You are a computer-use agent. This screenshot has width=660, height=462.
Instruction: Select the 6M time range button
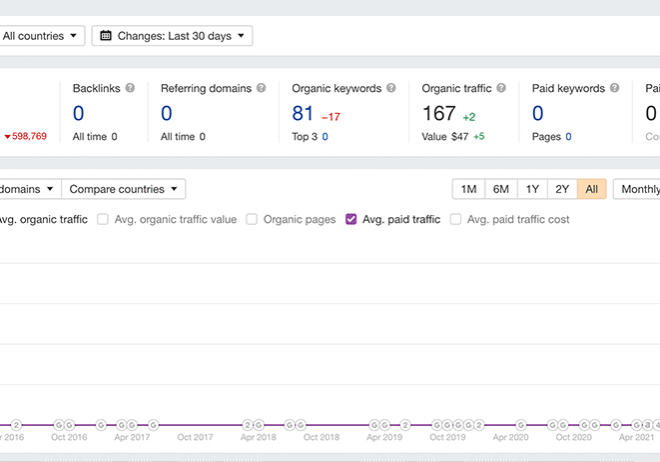[501, 189]
